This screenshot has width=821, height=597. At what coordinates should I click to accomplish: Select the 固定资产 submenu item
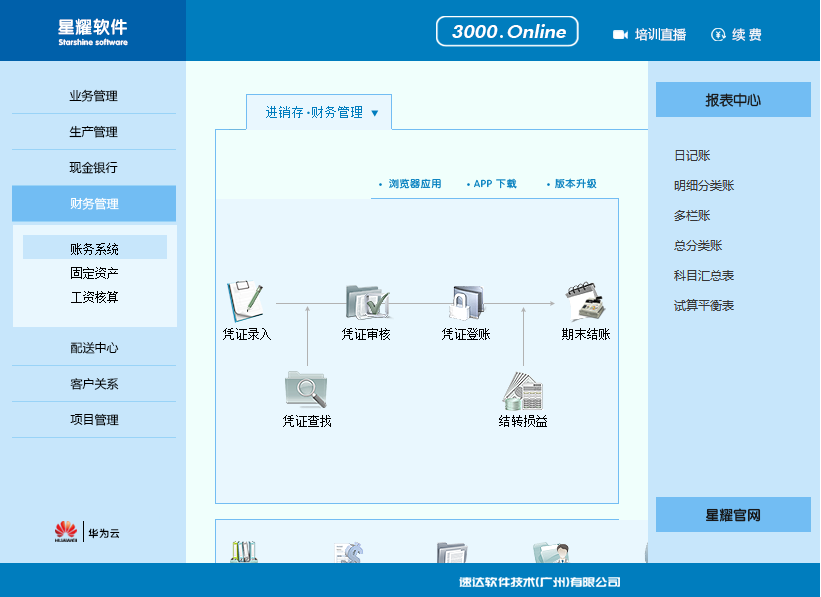point(94,273)
